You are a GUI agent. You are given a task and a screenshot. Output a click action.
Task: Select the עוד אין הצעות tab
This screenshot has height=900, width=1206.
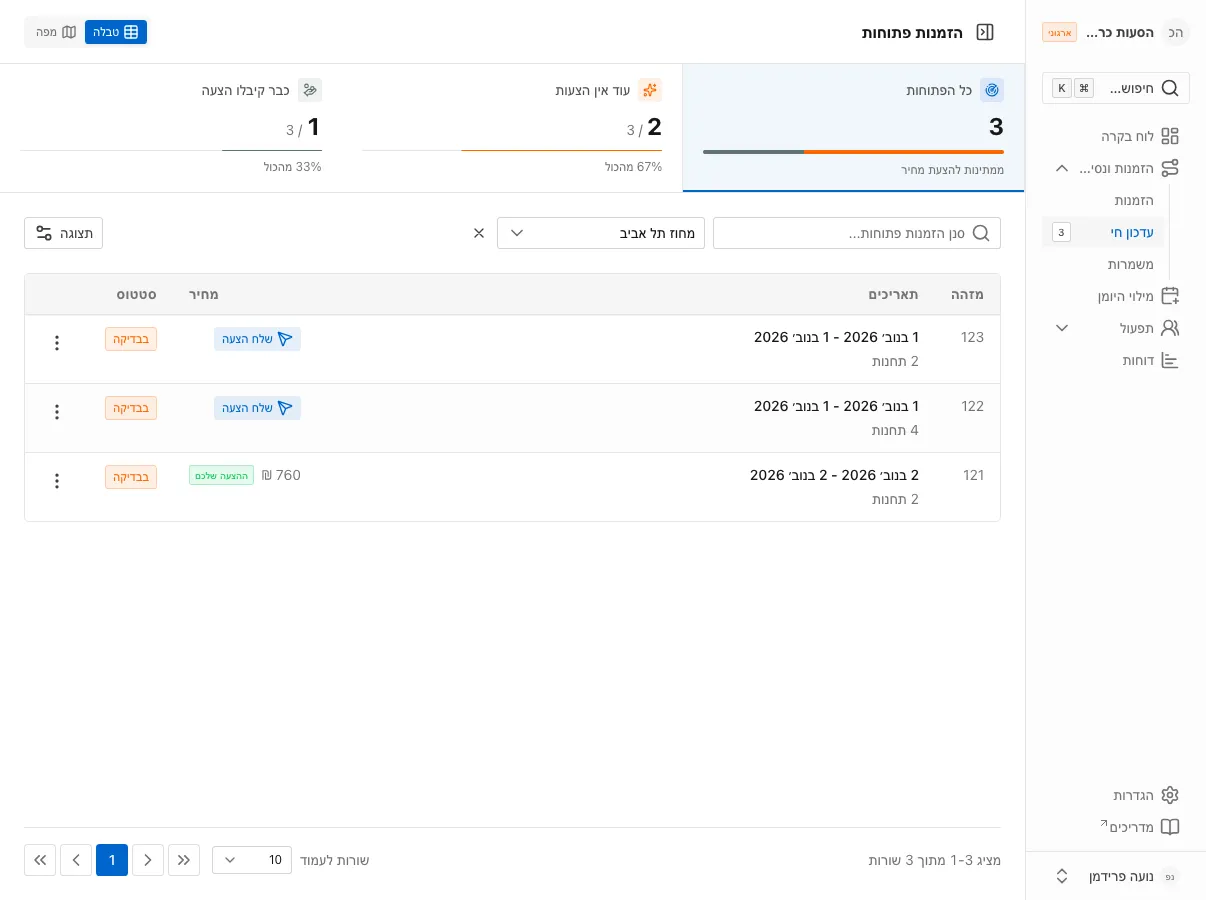tap(512, 128)
